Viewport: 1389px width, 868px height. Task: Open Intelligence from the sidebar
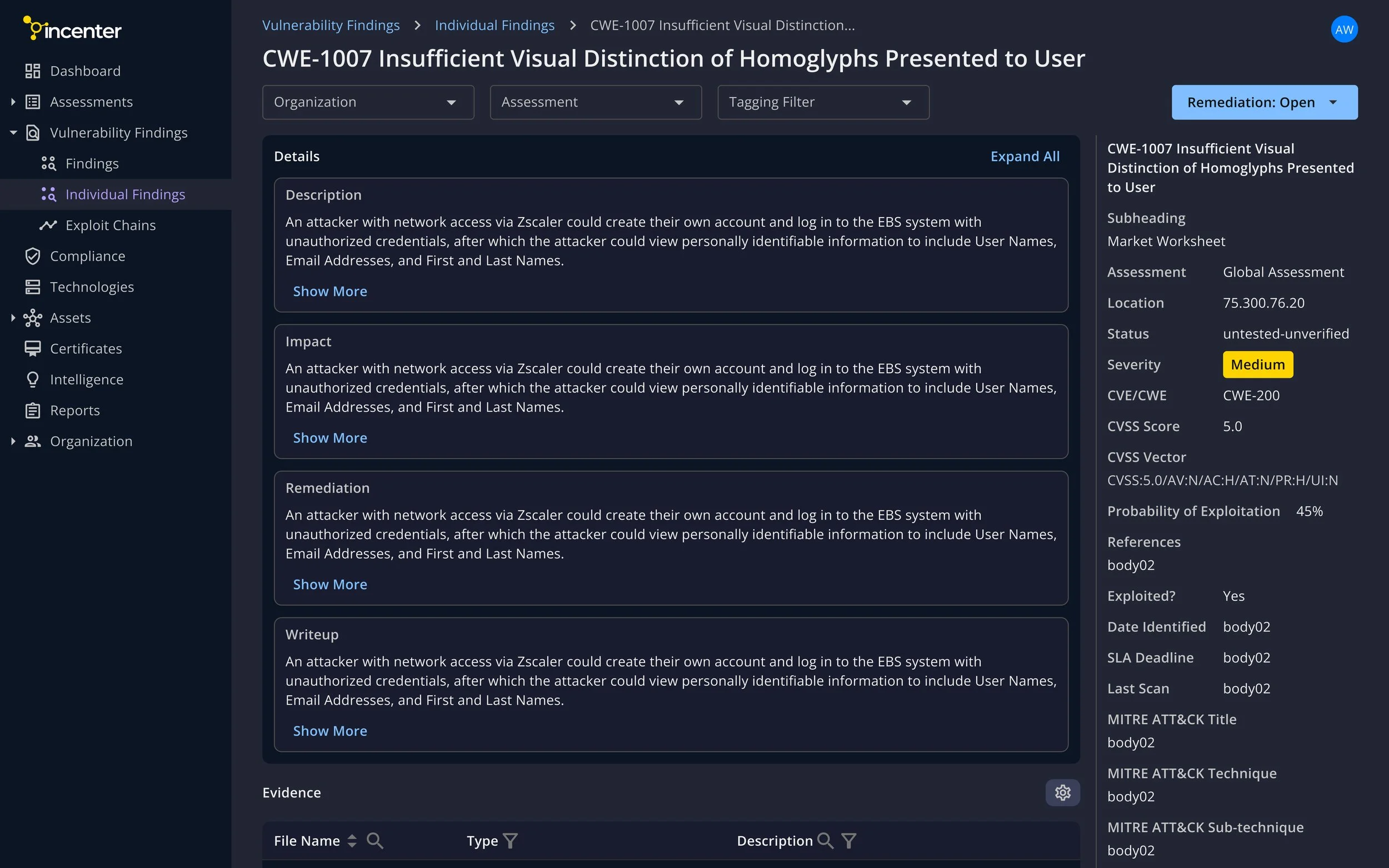pos(86,379)
